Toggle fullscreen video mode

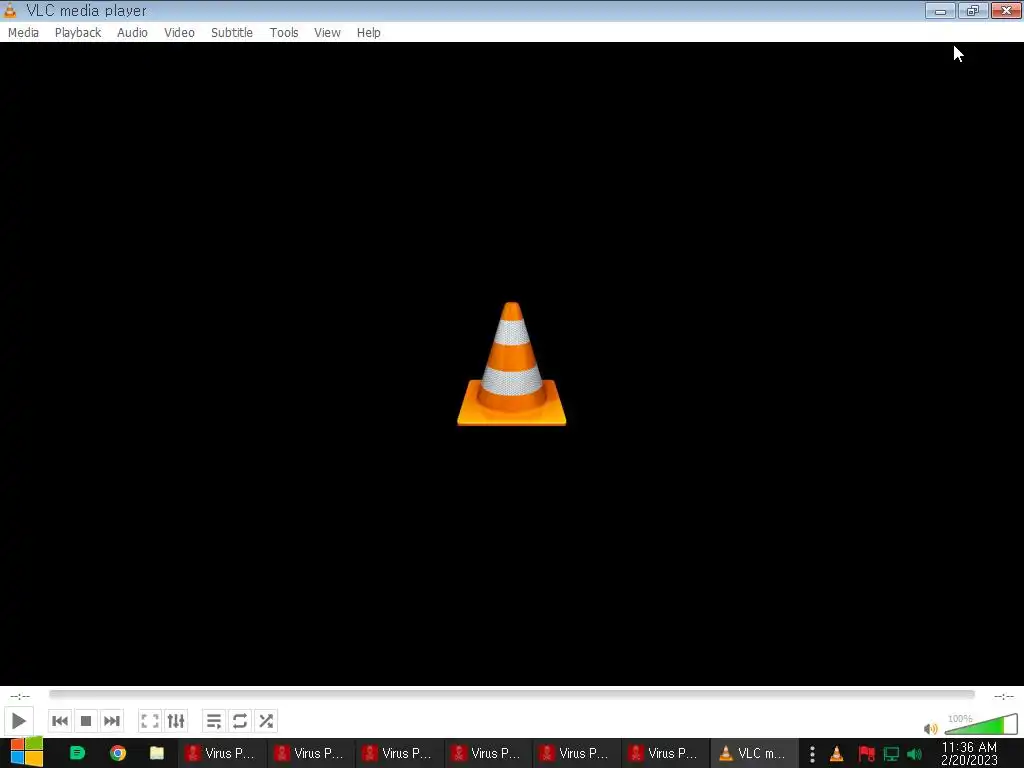coord(150,721)
